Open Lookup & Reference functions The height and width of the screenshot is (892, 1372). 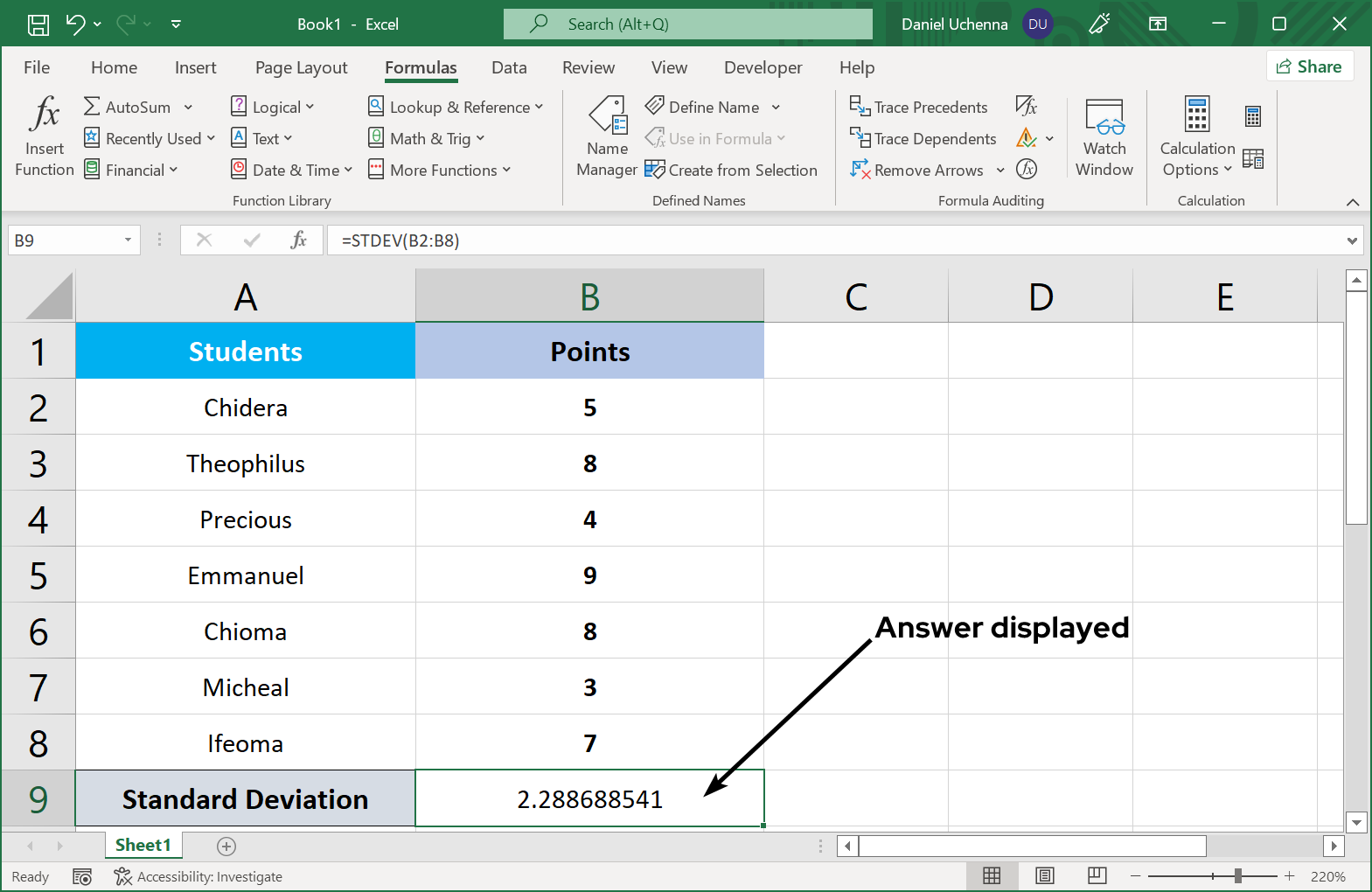pyautogui.click(x=456, y=107)
